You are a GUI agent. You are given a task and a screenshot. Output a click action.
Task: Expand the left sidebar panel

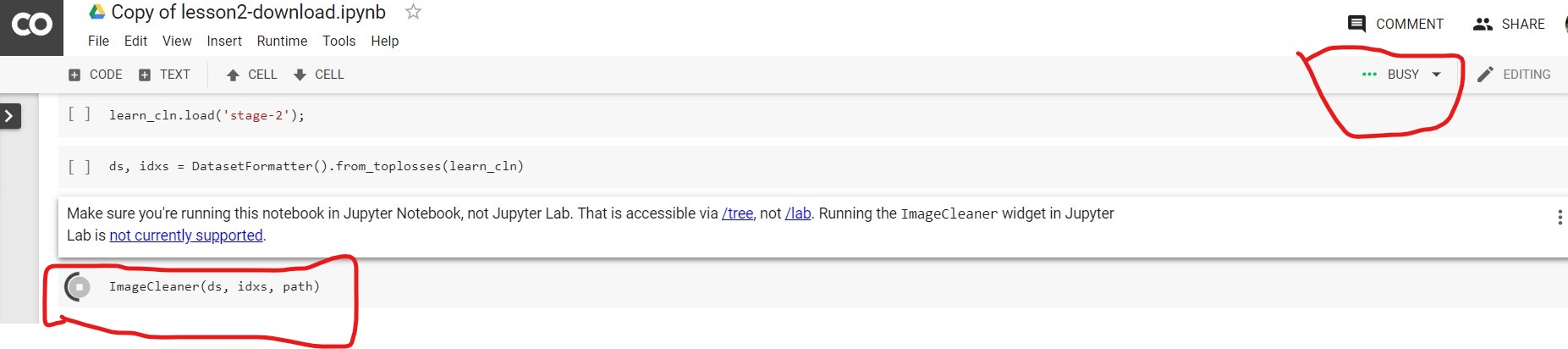tap(10, 116)
